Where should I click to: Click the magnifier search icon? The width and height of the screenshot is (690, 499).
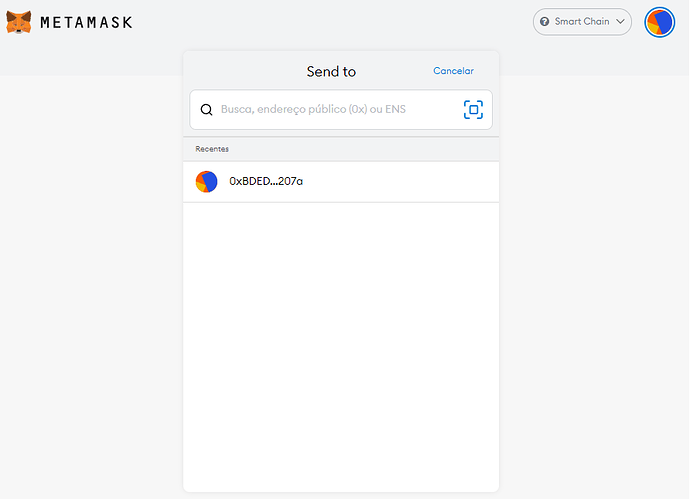[207, 110]
